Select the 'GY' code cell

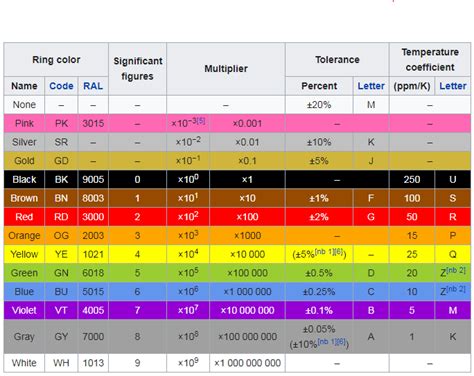point(61,336)
